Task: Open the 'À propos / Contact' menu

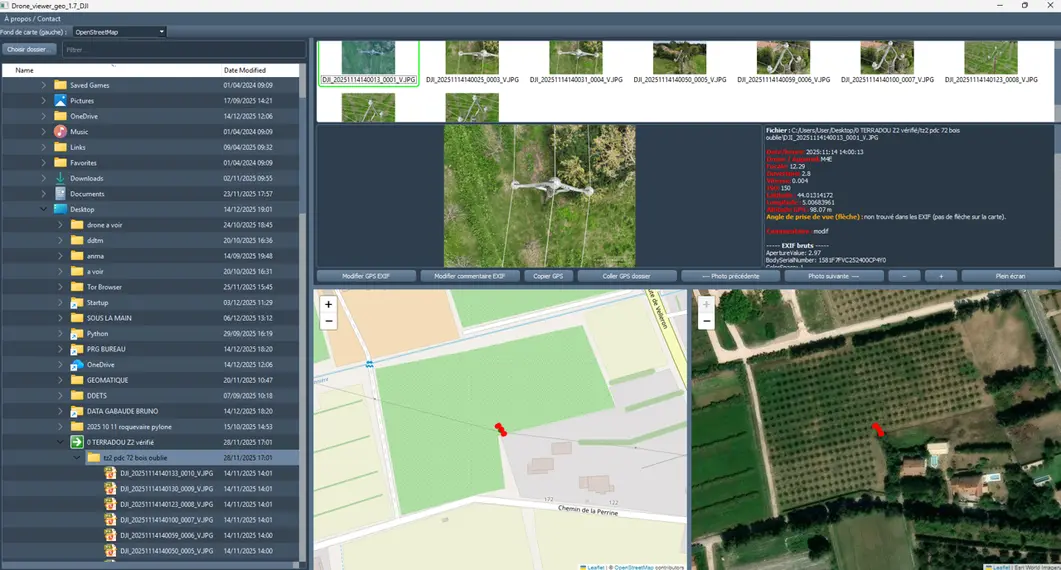Action: pos(32,19)
